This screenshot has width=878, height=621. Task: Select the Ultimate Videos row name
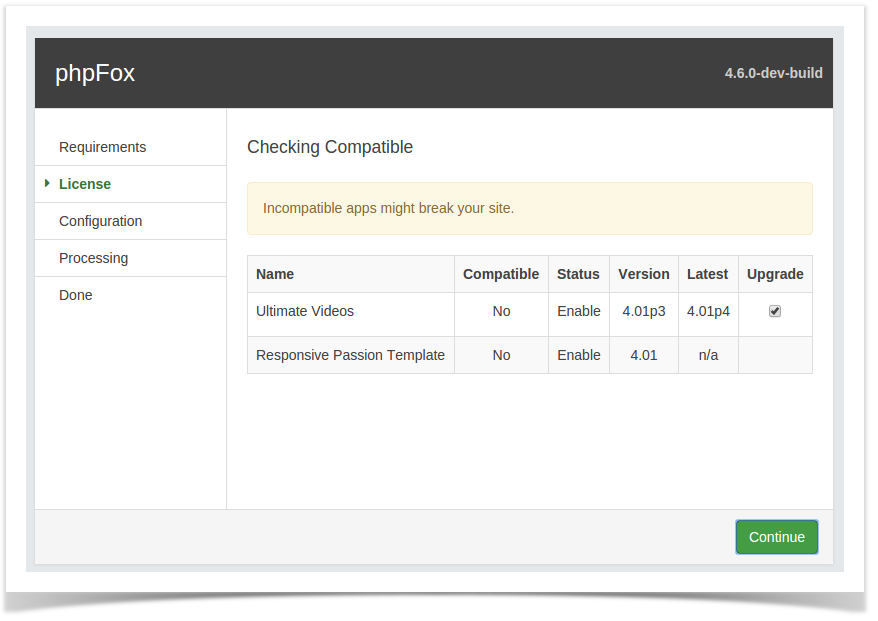305,311
